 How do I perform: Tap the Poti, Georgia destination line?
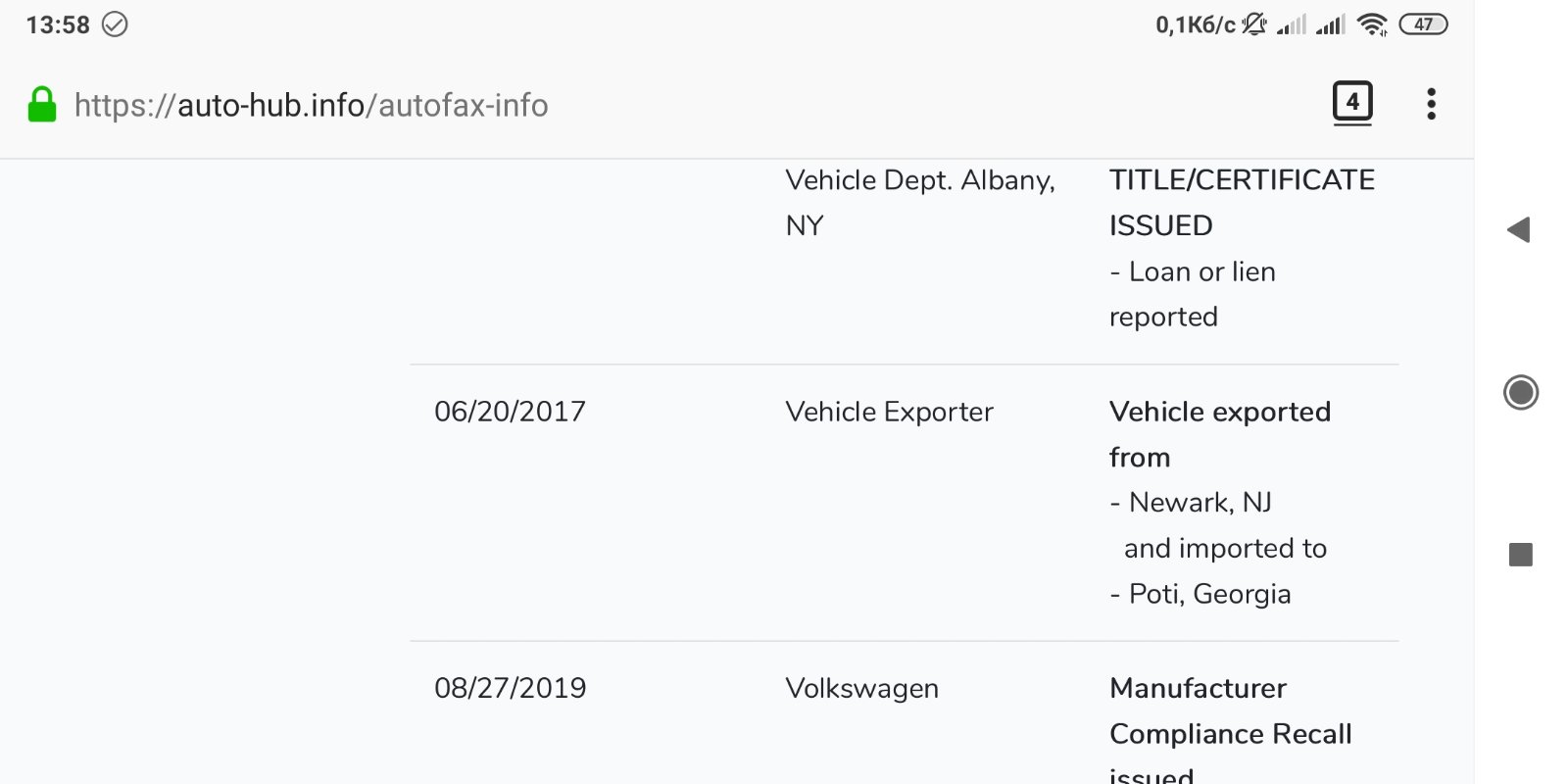(x=1200, y=594)
